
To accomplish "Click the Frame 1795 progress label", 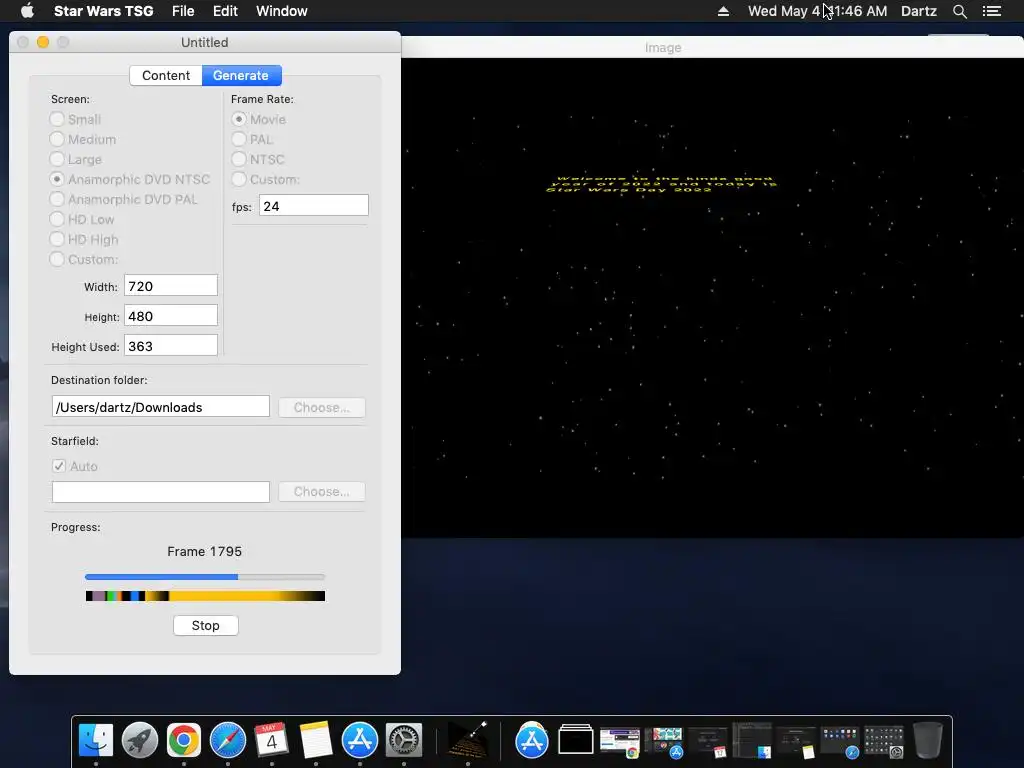I will point(204,551).
